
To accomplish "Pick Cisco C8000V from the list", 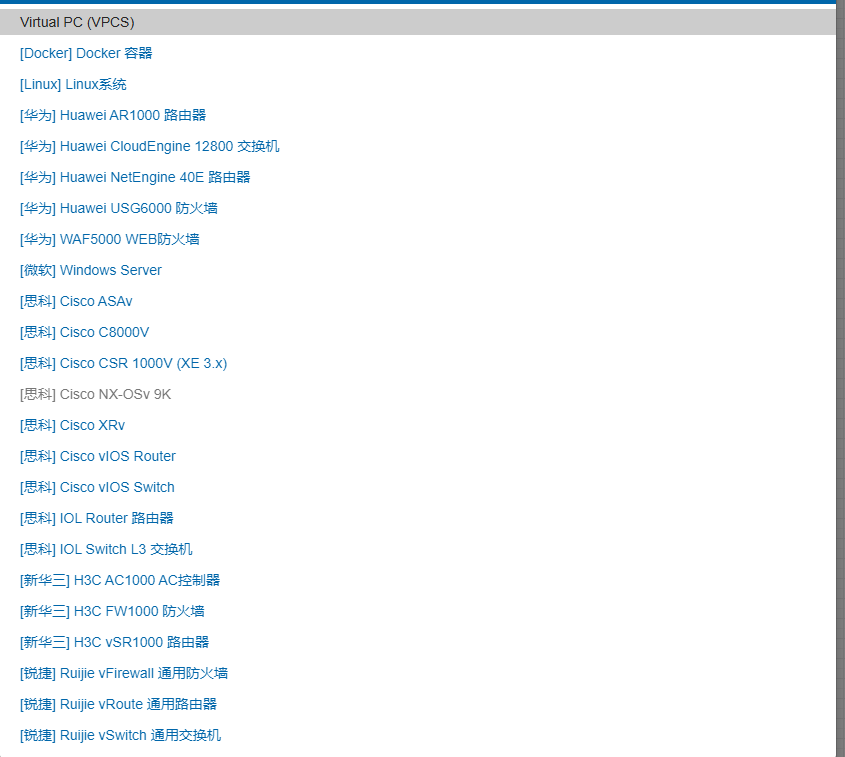I will click(85, 332).
